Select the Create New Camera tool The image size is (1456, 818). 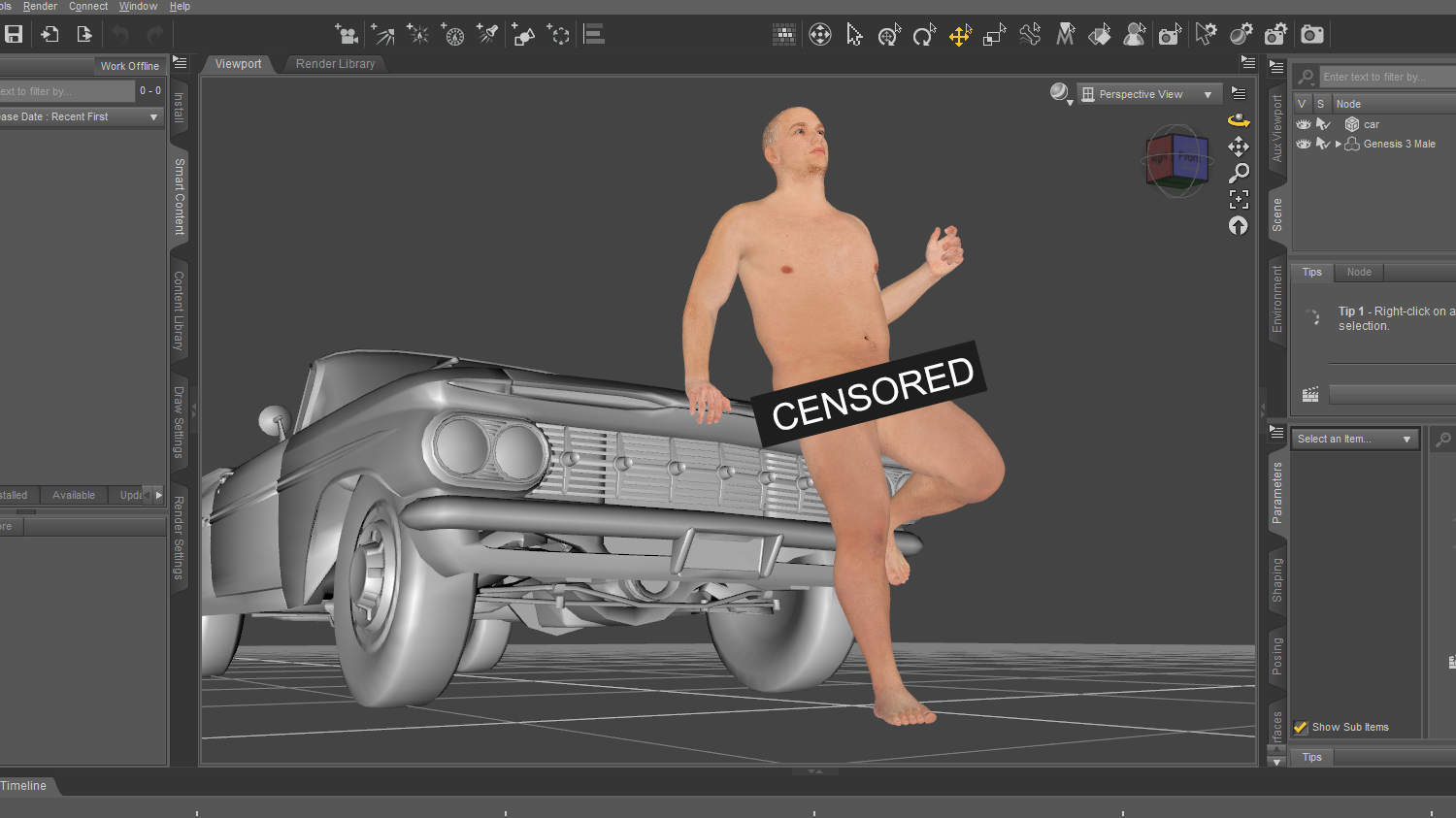[347, 35]
